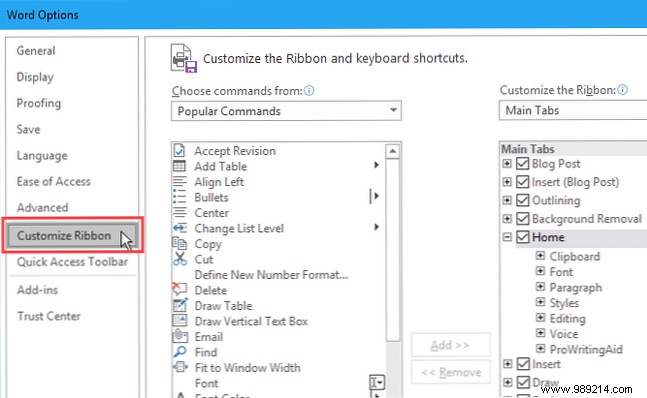Click the Customize Ribbon header icon

pyautogui.click(x=184, y=58)
